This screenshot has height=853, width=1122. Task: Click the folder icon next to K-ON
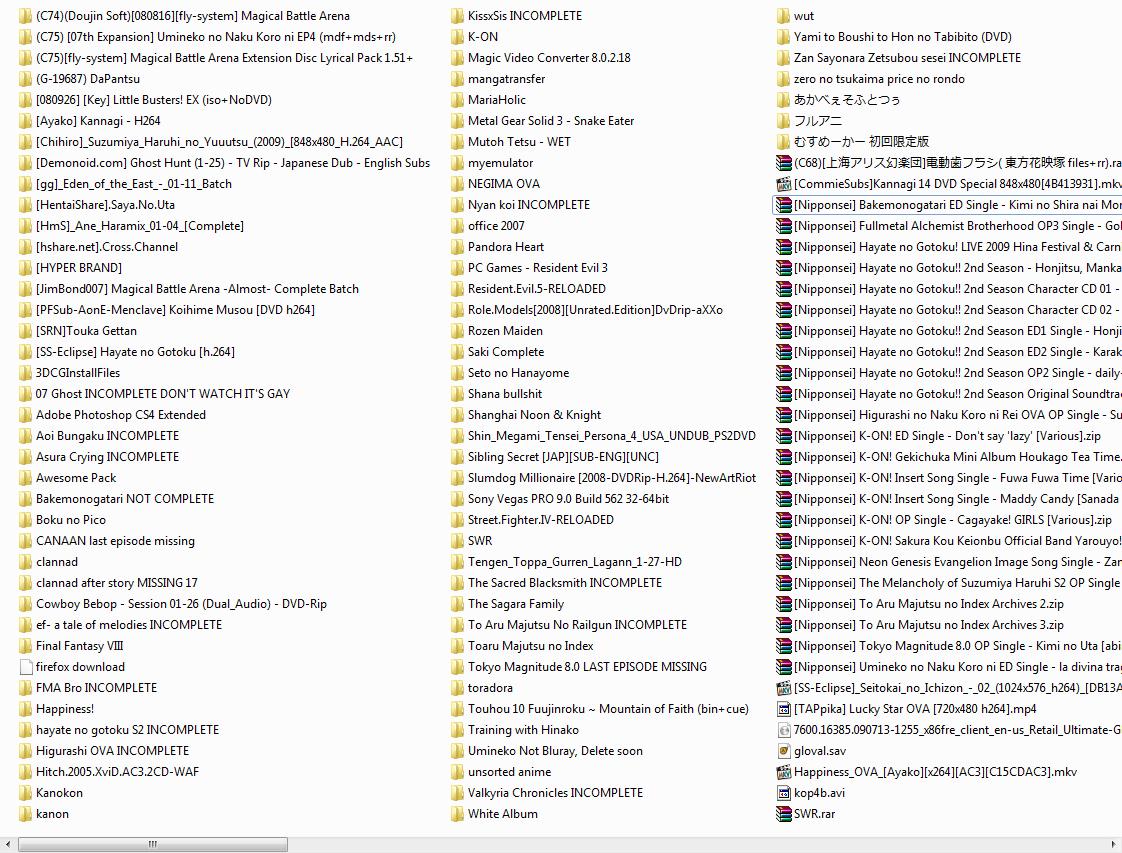(457, 36)
